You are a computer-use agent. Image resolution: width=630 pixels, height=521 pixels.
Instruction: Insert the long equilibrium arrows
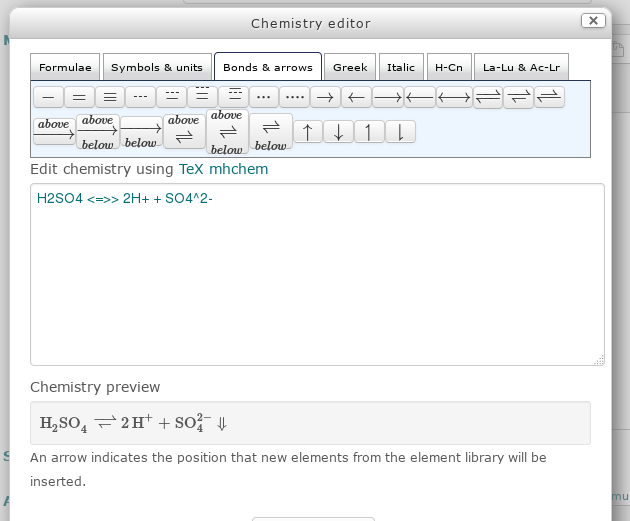click(x=488, y=97)
